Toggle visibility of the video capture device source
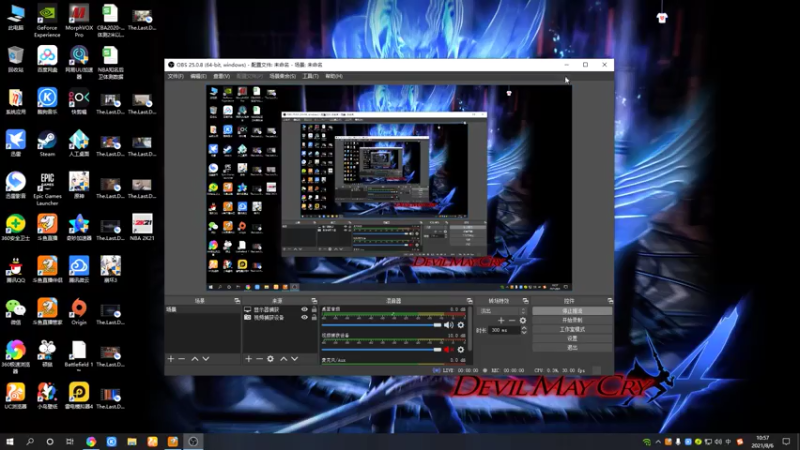Viewport: 800px width, 450px height. (305, 317)
